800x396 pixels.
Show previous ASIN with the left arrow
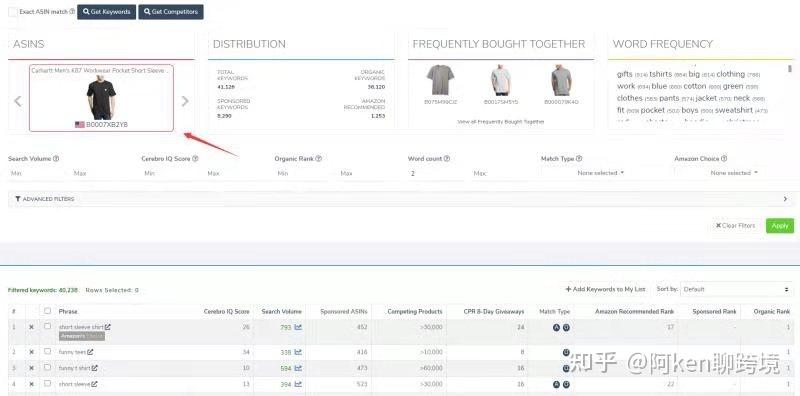(18, 101)
